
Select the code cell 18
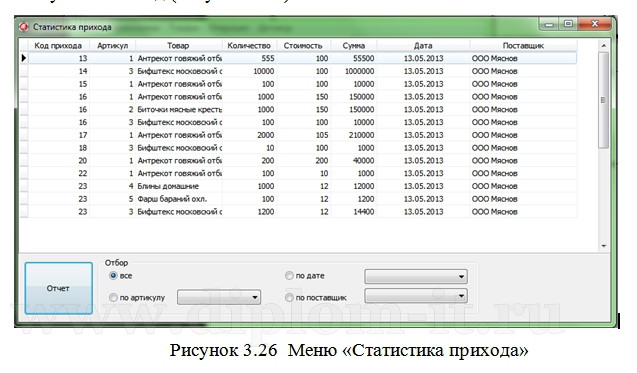point(58,148)
